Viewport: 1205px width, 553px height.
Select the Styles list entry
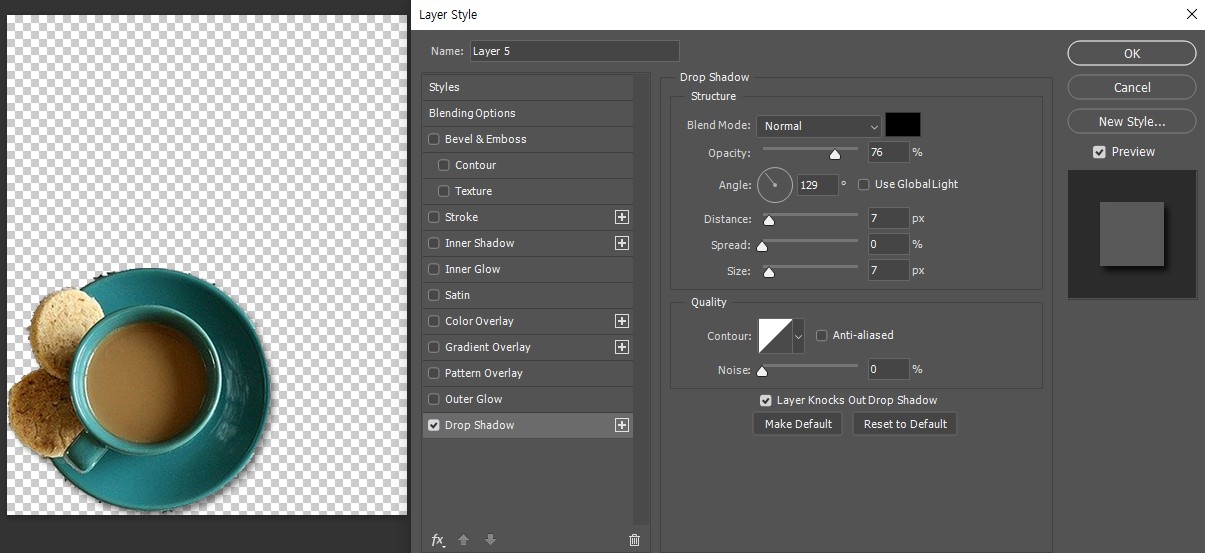(x=528, y=87)
